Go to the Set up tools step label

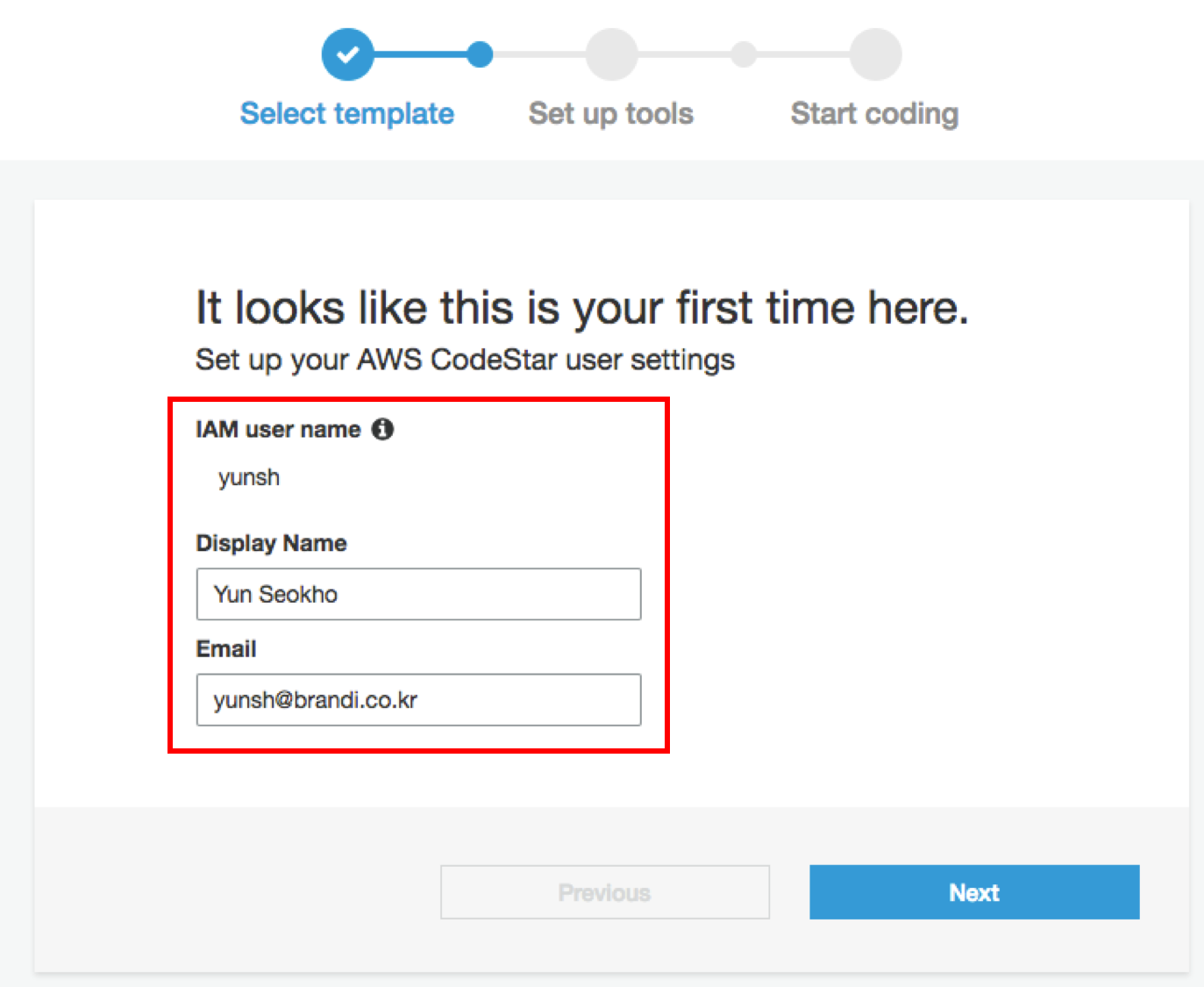611,113
